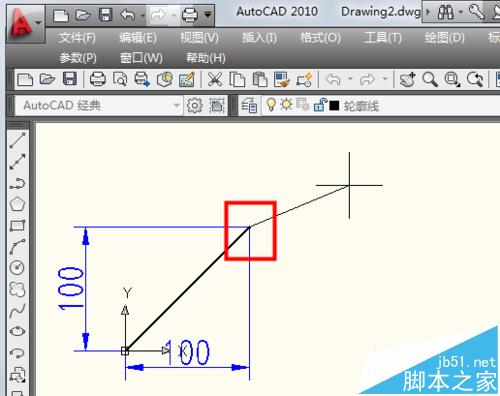Open the 工具(T) menu

[383, 38]
